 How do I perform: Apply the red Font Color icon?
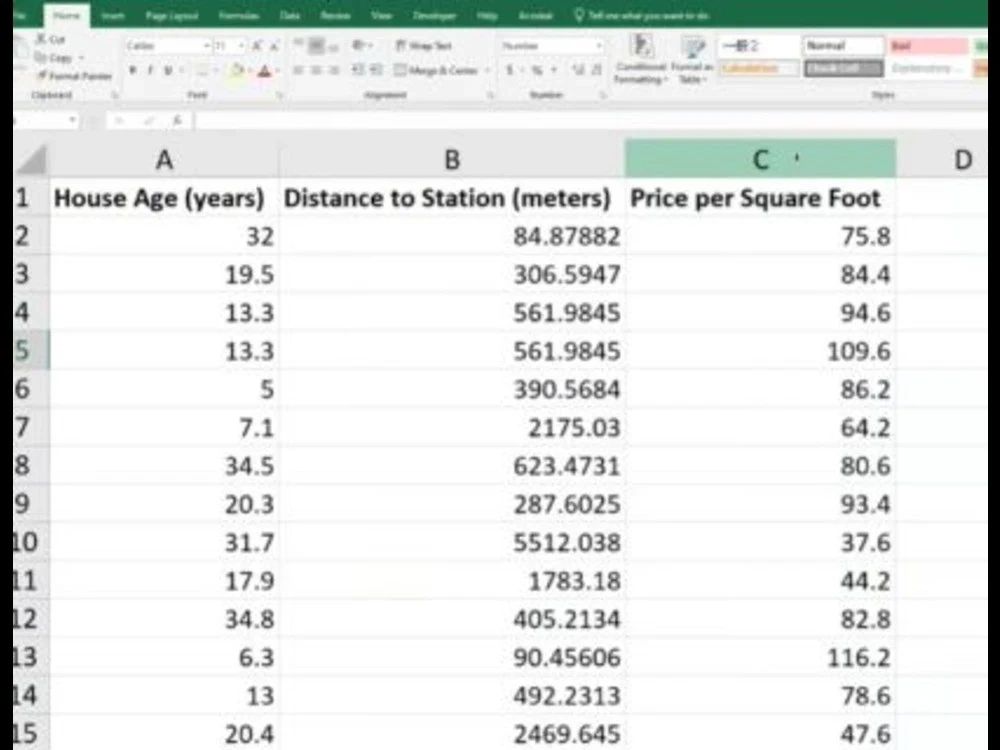(265, 71)
